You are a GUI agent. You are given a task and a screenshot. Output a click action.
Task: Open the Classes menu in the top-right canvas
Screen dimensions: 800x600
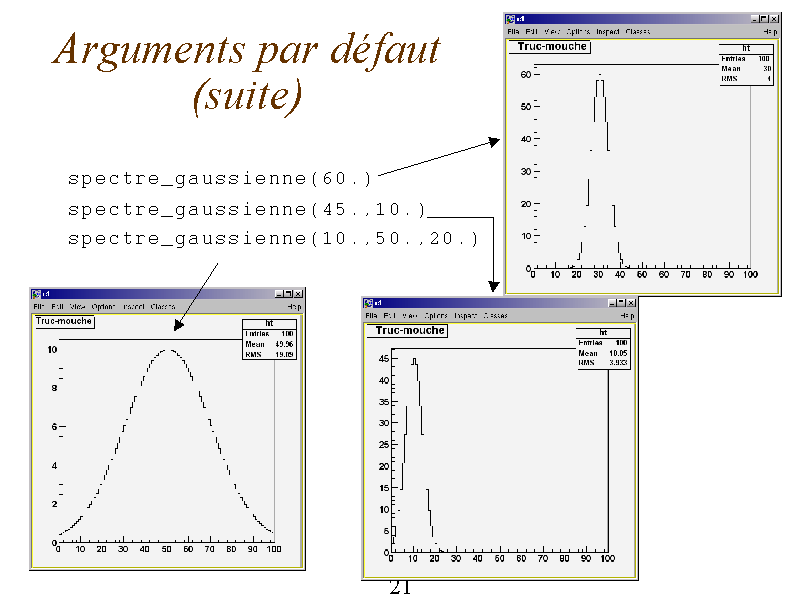tap(637, 32)
